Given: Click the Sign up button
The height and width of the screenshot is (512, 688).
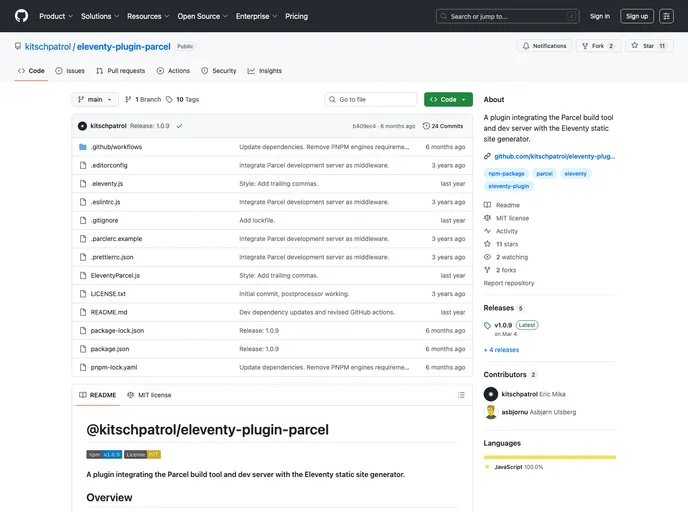Looking at the screenshot, I should click(637, 16).
